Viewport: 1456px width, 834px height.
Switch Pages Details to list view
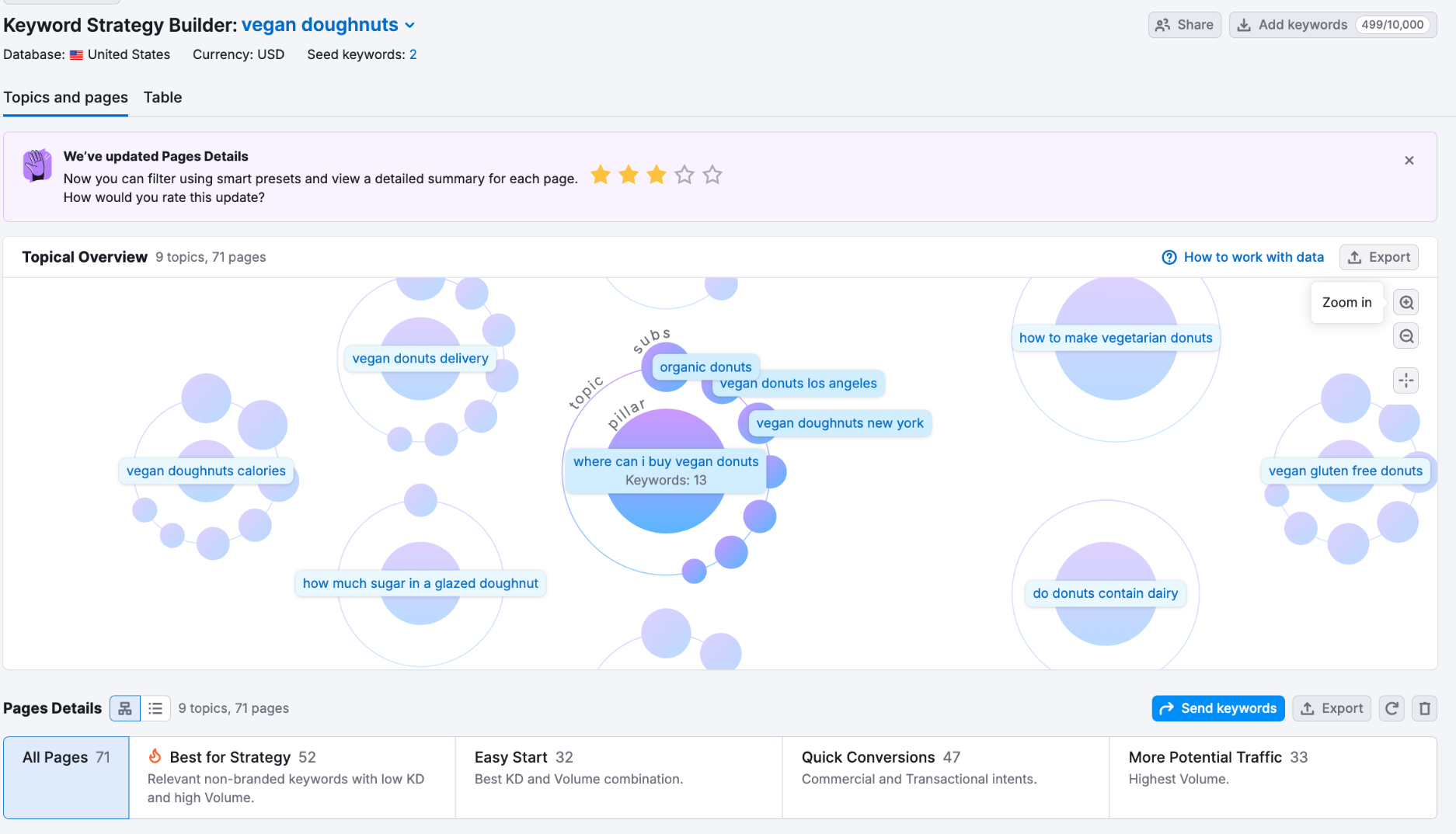tap(155, 708)
